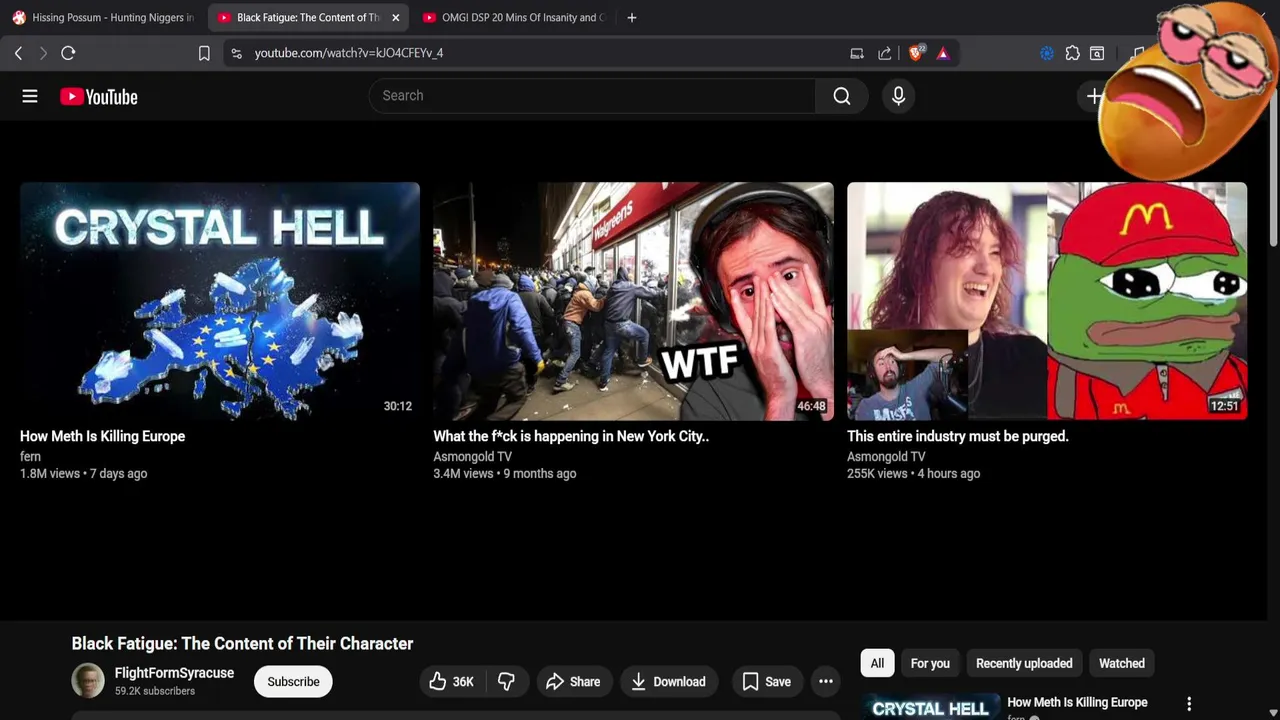The height and width of the screenshot is (720, 1280).
Task: Click heading Black Fatigue: The Content of Their Character
Action: [242, 643]
